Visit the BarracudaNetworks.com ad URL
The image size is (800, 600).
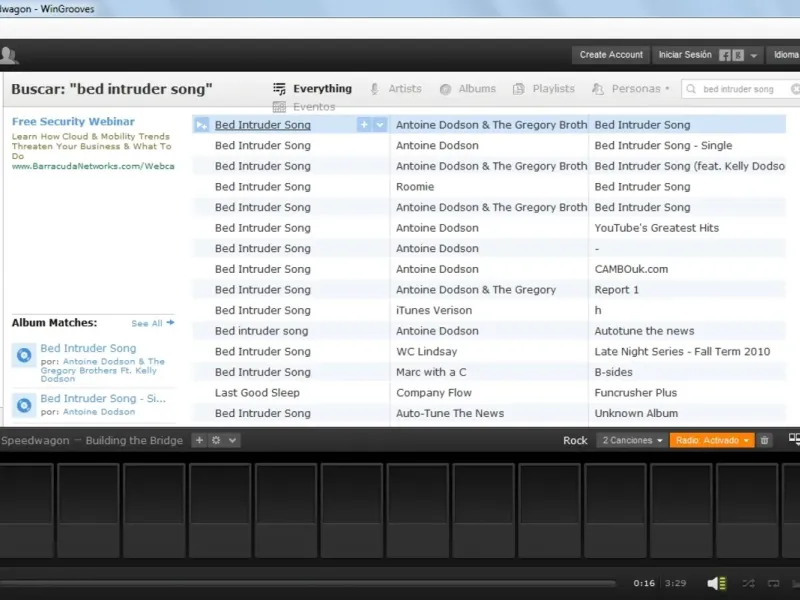93,166
